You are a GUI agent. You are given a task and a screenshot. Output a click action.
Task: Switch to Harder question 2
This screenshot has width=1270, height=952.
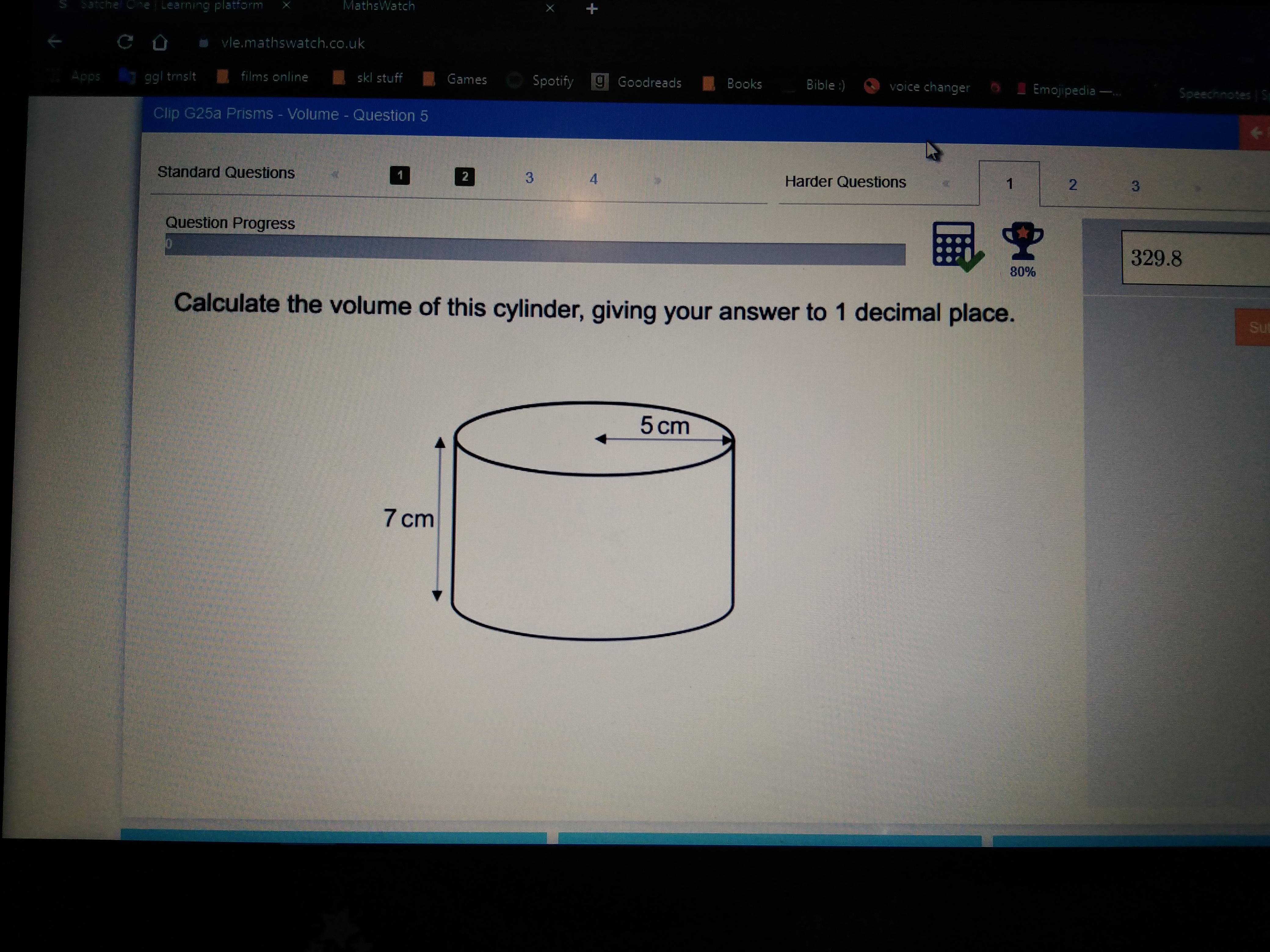1072,185
